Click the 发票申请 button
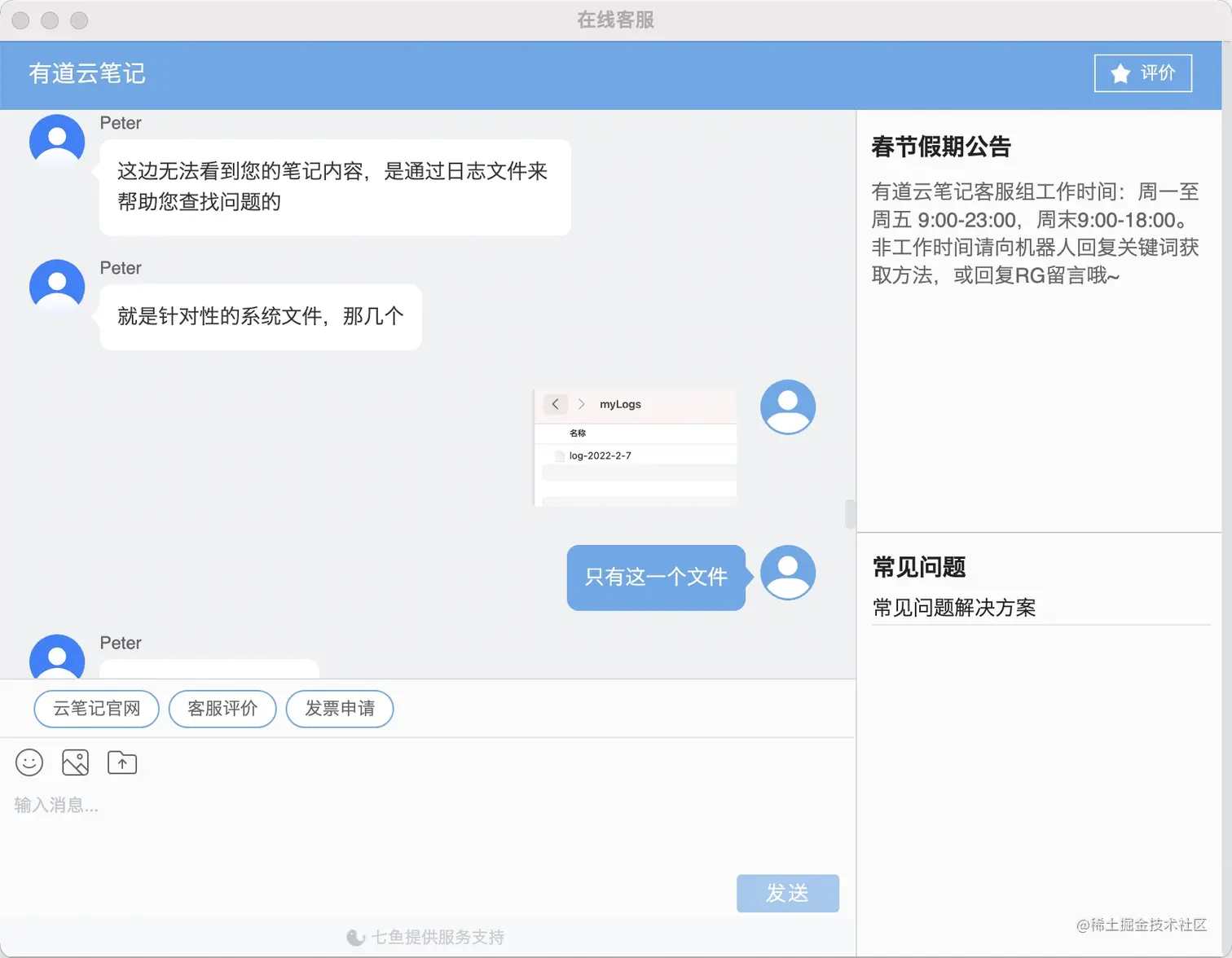Viewport: 1232px width, 958px height. (x=340, y=709)
